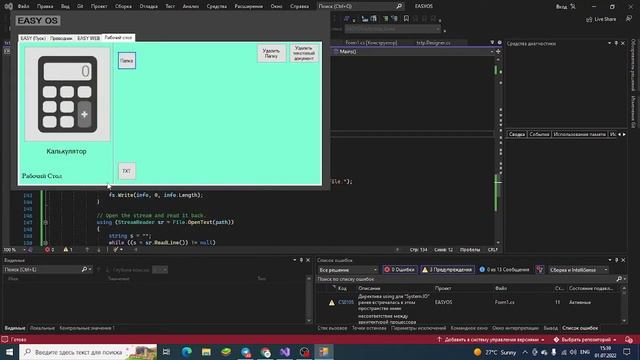Image resolution: width=640 pixels, height=360 pixels.
Task: Switch to the Стек вызовов tab
Action: pos(332,328)
